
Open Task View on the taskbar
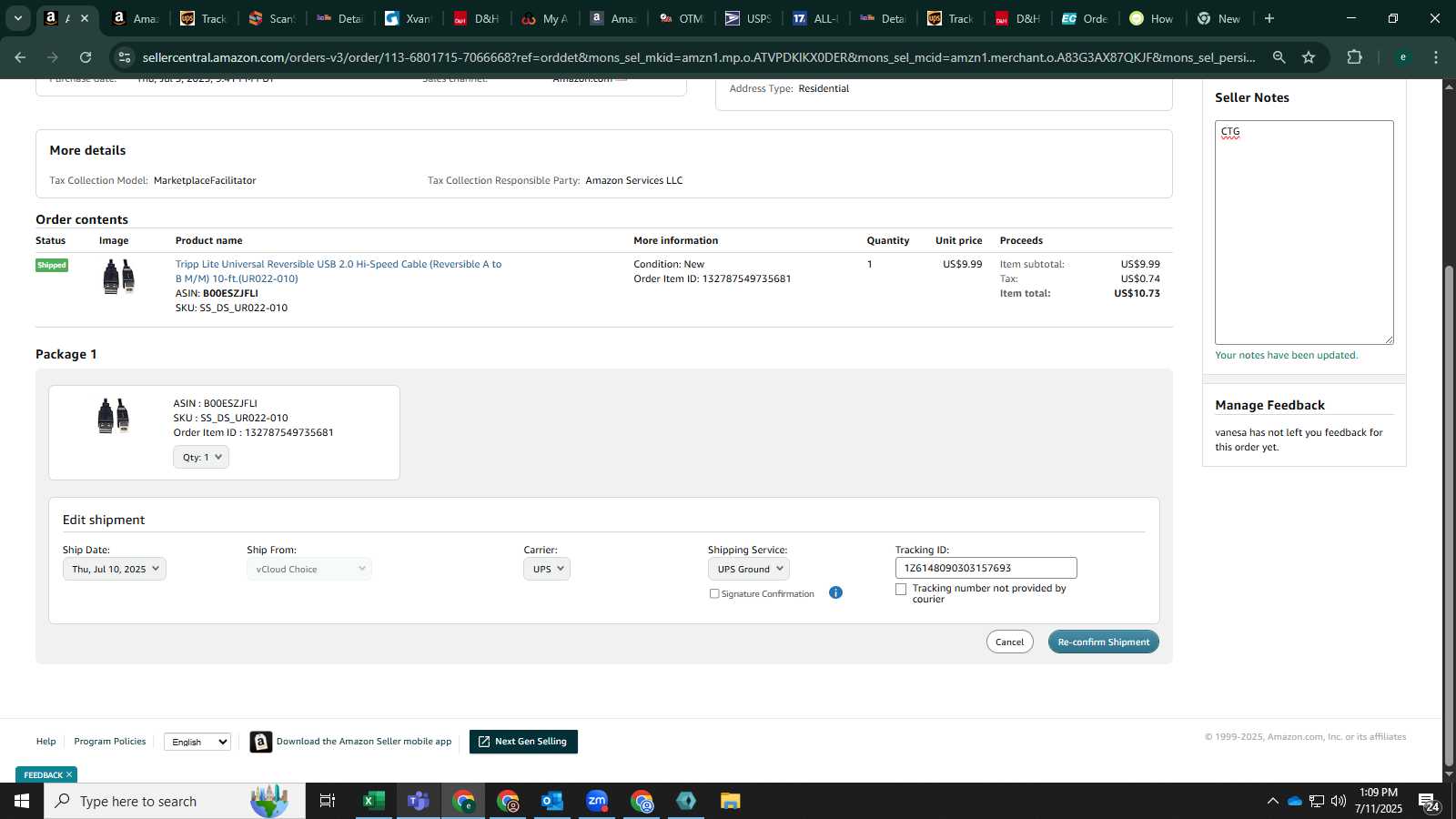328,801
